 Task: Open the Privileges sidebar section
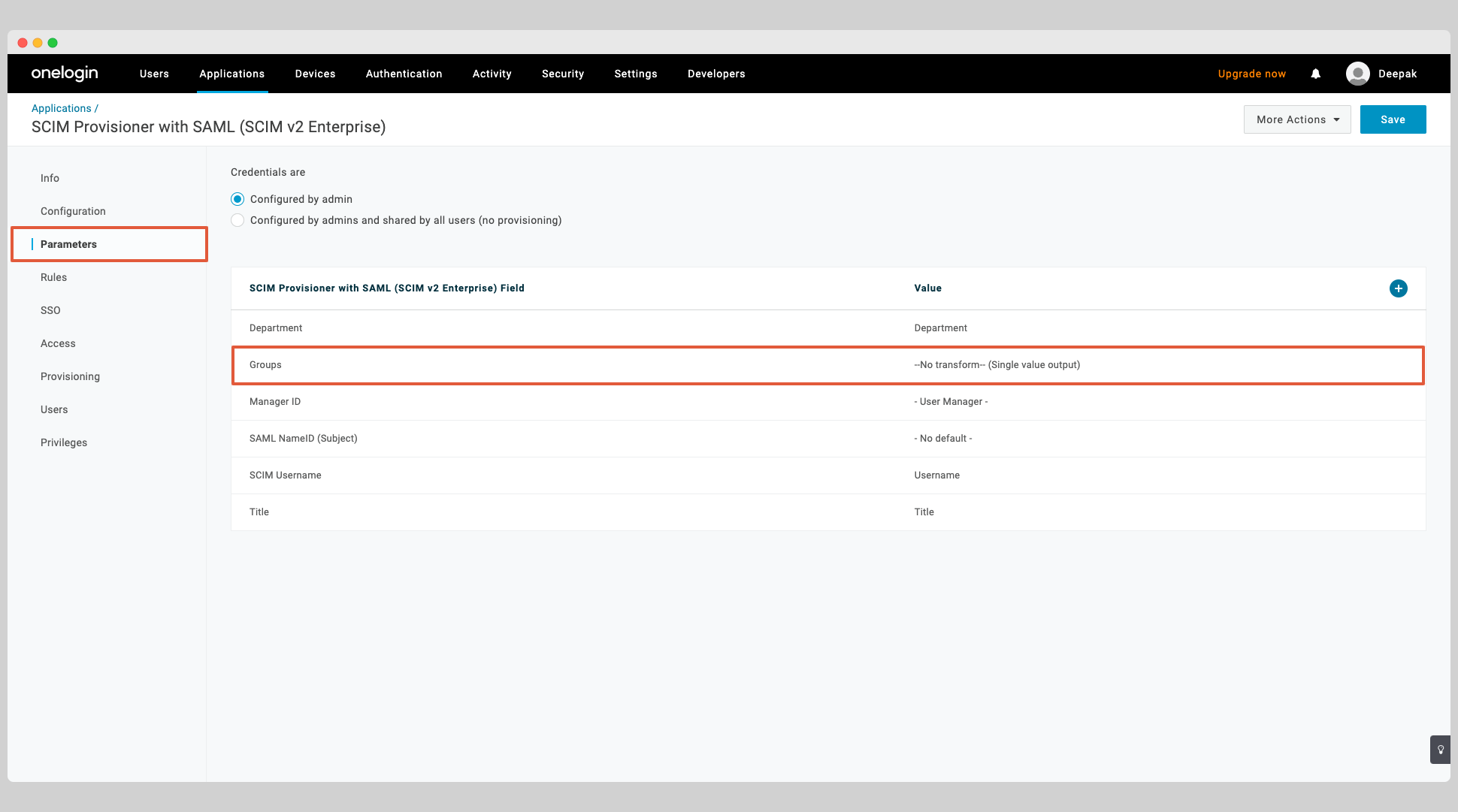tap(63, 442)
